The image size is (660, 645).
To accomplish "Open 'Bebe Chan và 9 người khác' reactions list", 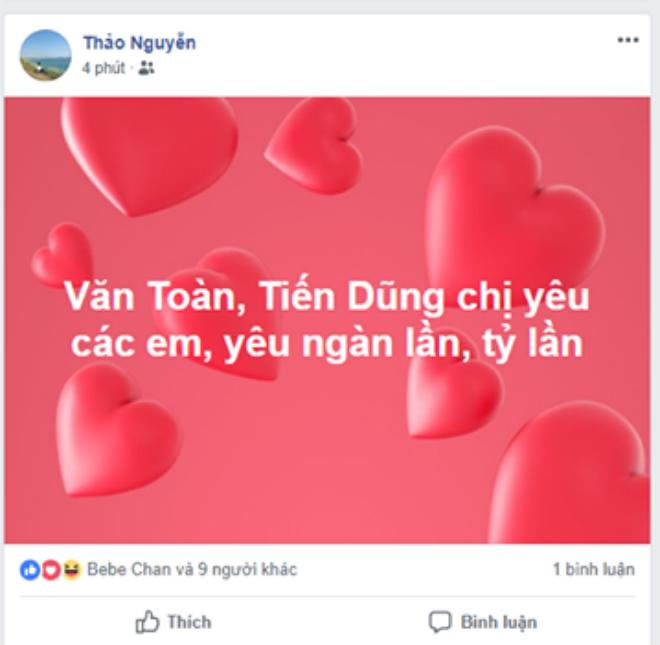I will pyautogui.click(x=192, y=570).
